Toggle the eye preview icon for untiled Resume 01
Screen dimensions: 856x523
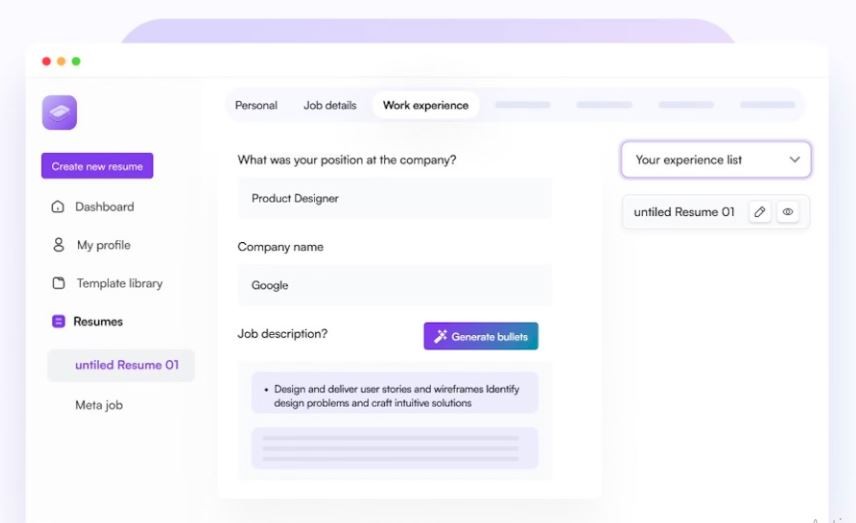788,212
